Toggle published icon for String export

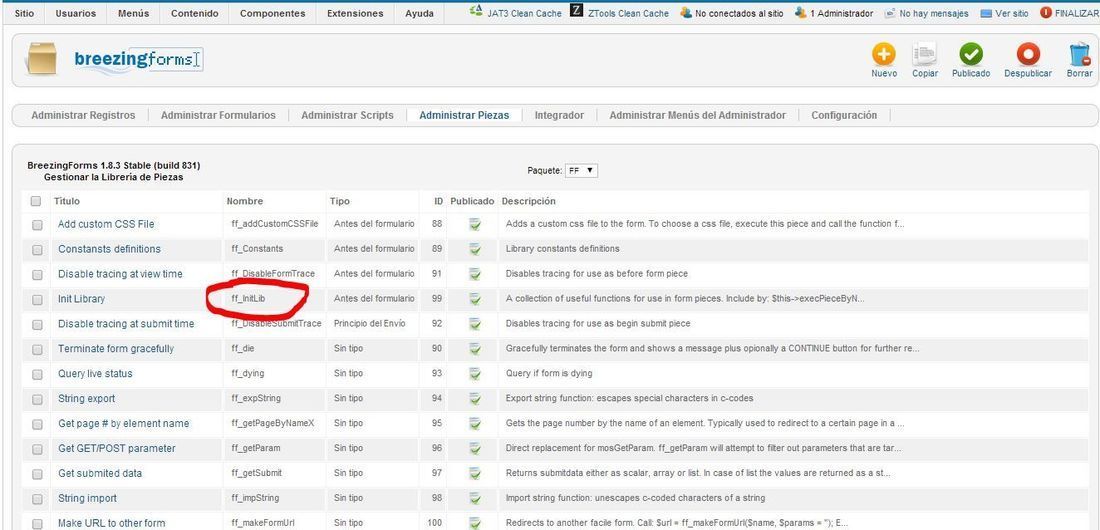(475, 399)
